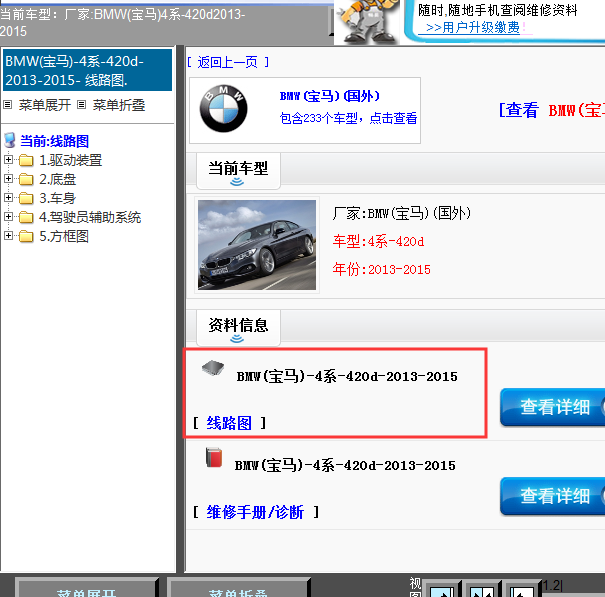
Task: Click the BMW 4 series car photo
Action: point(257,245)
